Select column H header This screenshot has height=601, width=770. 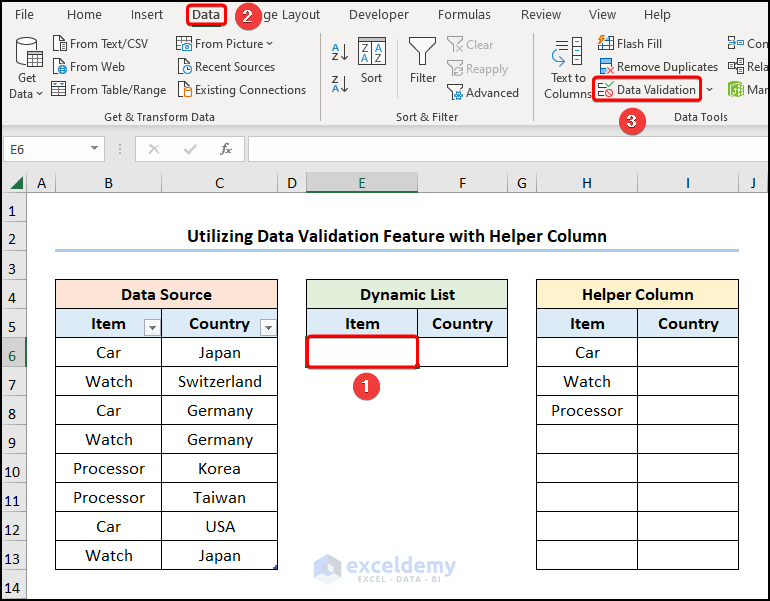point(587,183)
